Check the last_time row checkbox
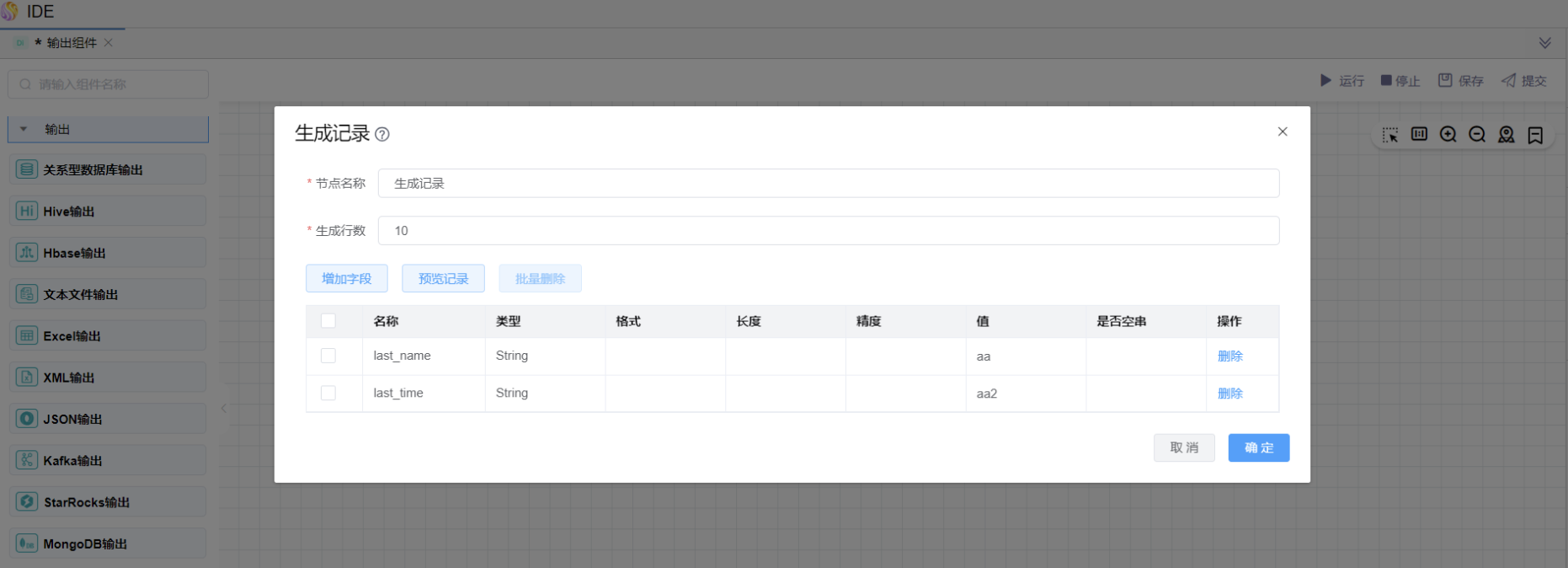1568x568 pixels. pos(328,393)
